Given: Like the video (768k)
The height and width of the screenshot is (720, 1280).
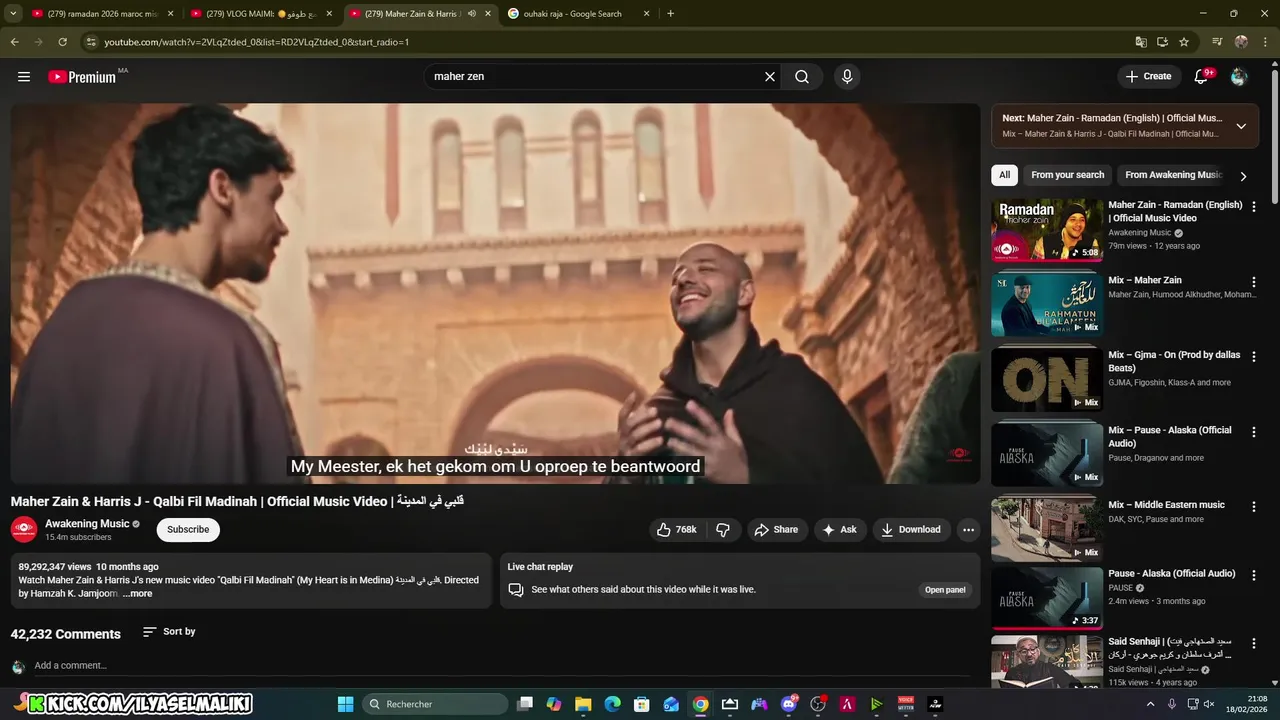Looking at the screenshot, I should [x=677, y=530].
